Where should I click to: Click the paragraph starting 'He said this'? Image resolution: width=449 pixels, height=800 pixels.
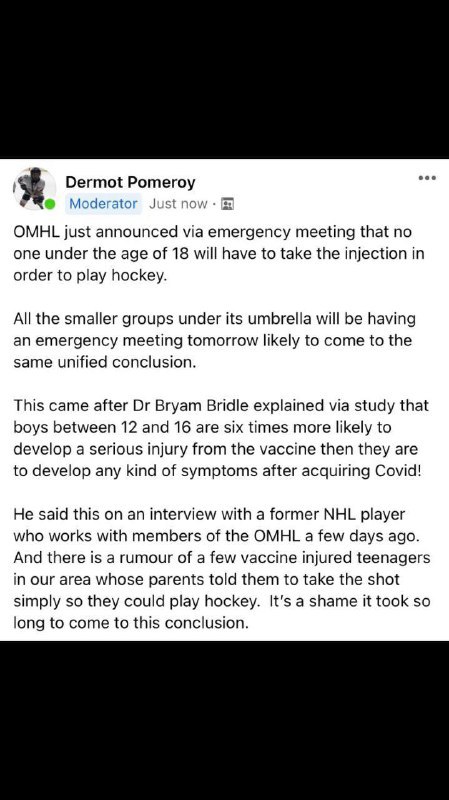tap(222, 568)
